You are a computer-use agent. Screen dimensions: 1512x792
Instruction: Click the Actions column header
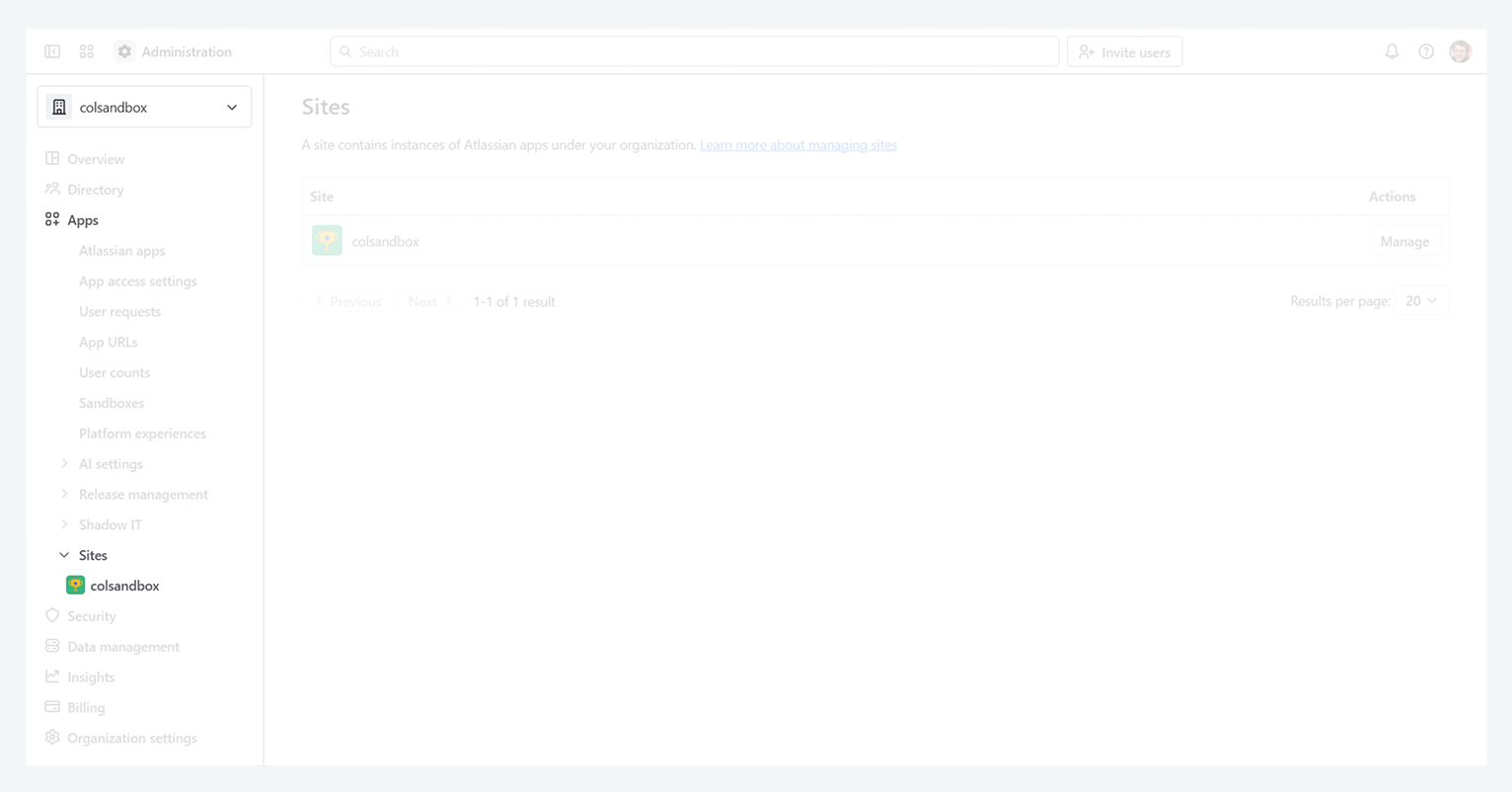[1393, 197]
